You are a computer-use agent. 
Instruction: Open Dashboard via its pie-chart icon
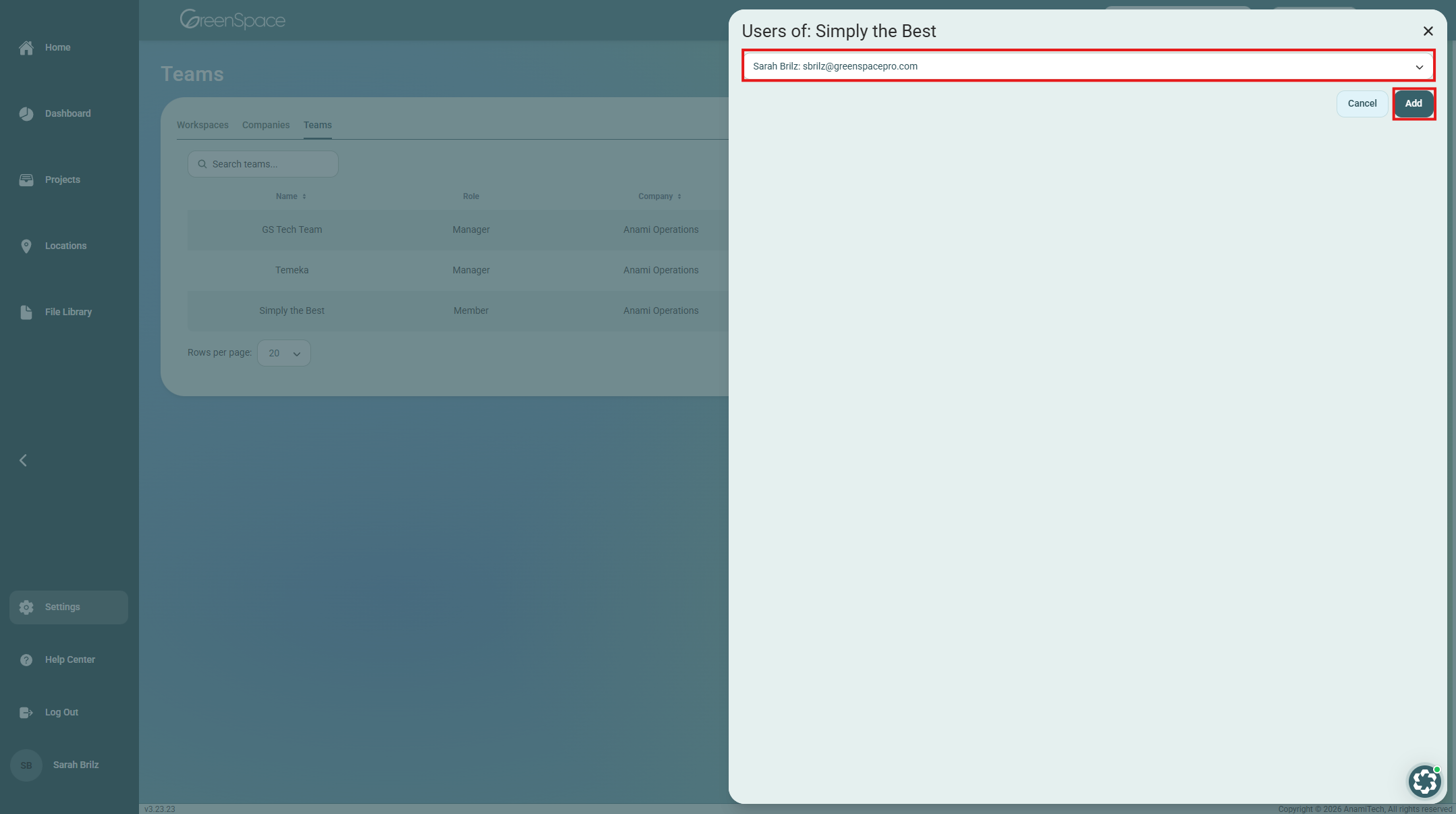26,114
